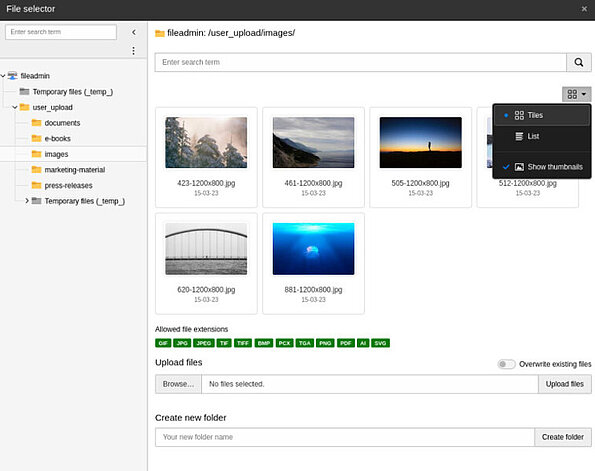Select the marketing-material folder

pos(75,170)
